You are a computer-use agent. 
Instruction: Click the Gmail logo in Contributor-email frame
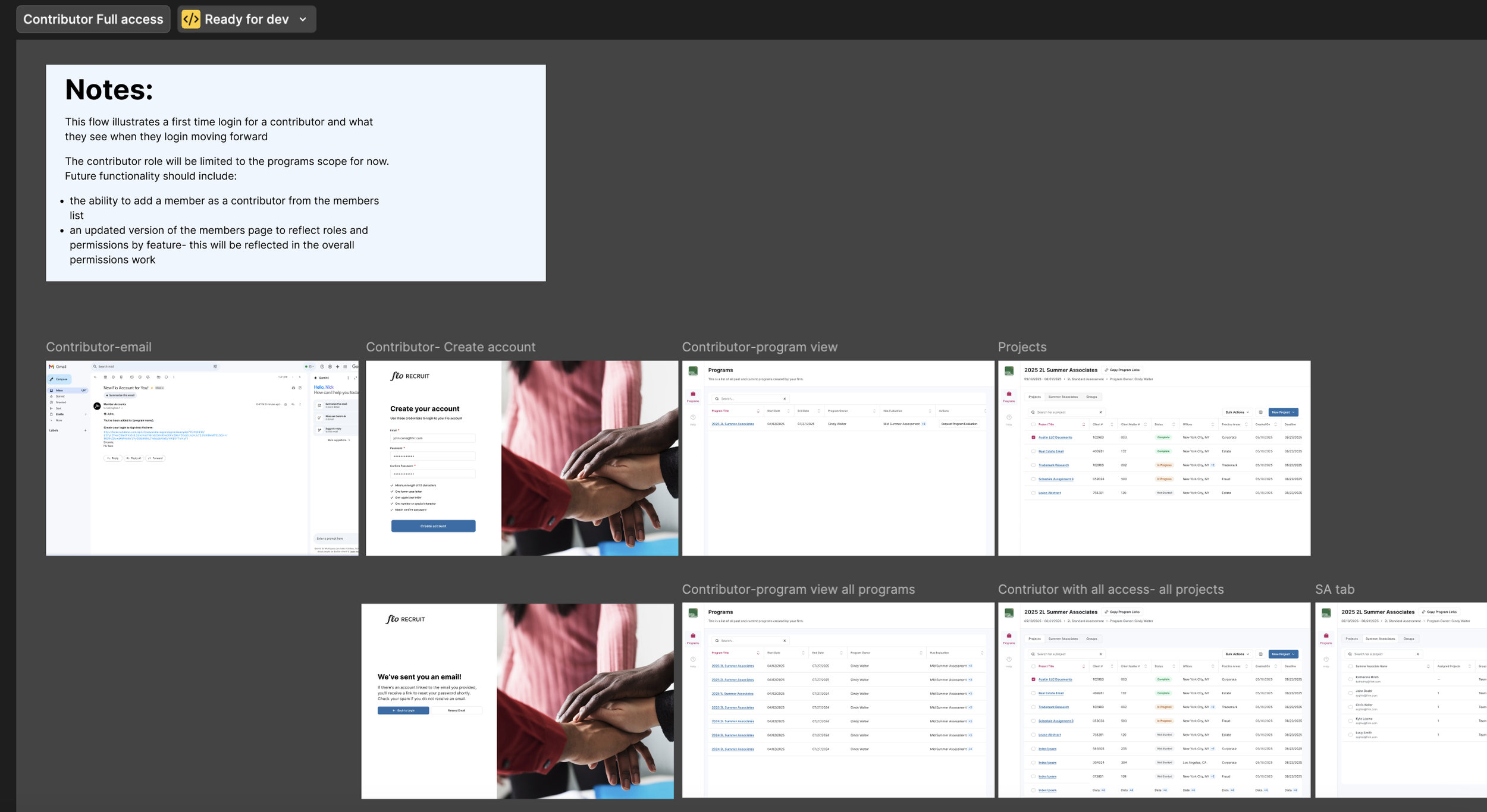tap(52, 367)
